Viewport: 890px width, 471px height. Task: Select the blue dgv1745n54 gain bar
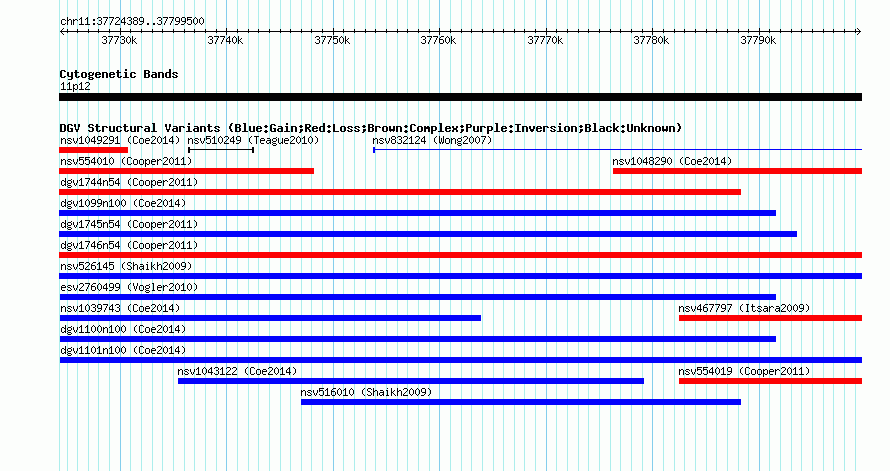[428, 234]
